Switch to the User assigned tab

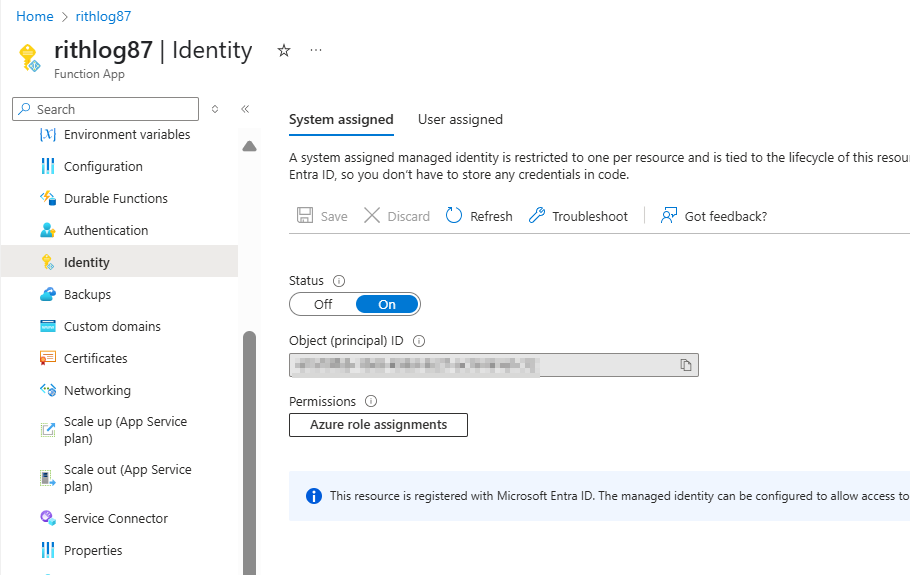point(460,120)
